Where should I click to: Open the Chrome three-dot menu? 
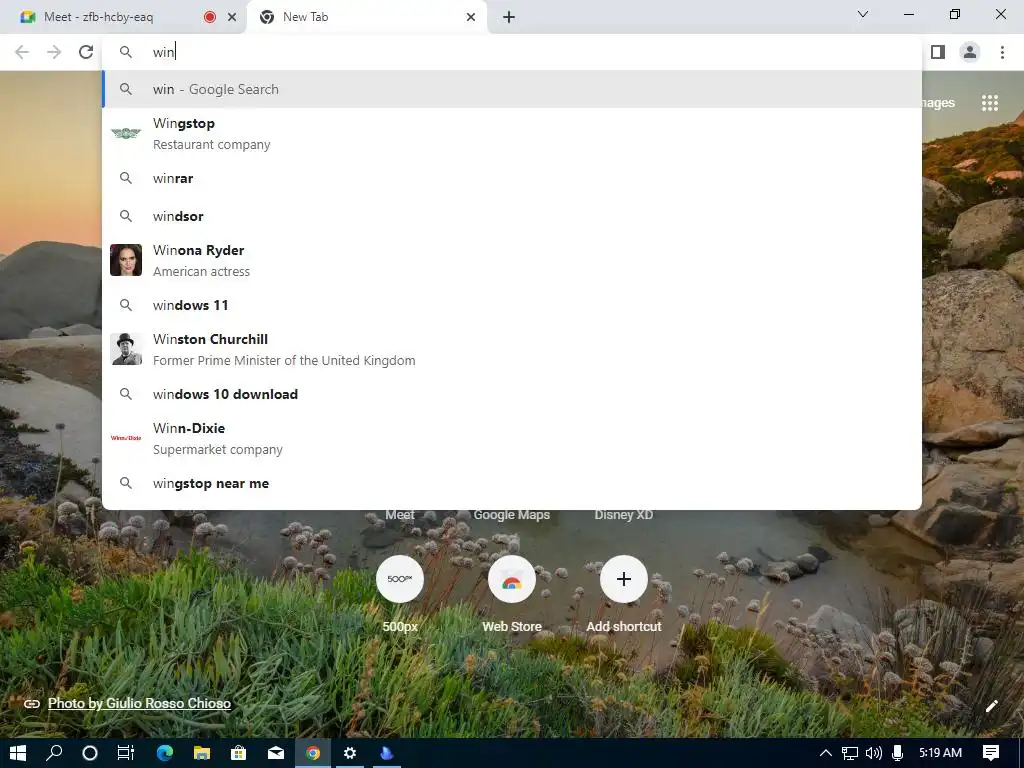(1002, 52)
